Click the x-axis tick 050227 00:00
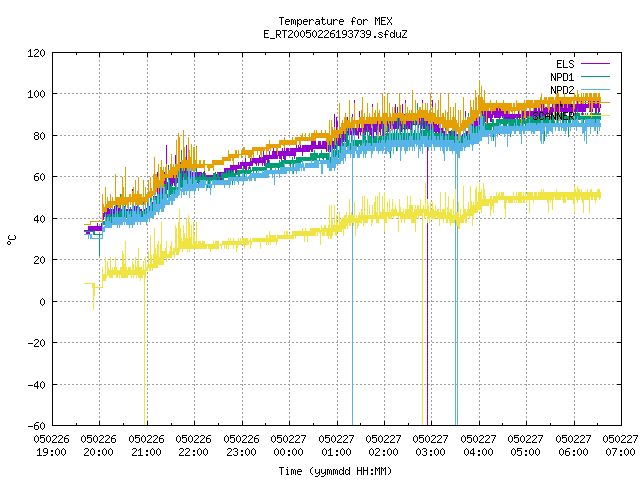640x480 pixels. pyautogui.click(x=289, y=446)
